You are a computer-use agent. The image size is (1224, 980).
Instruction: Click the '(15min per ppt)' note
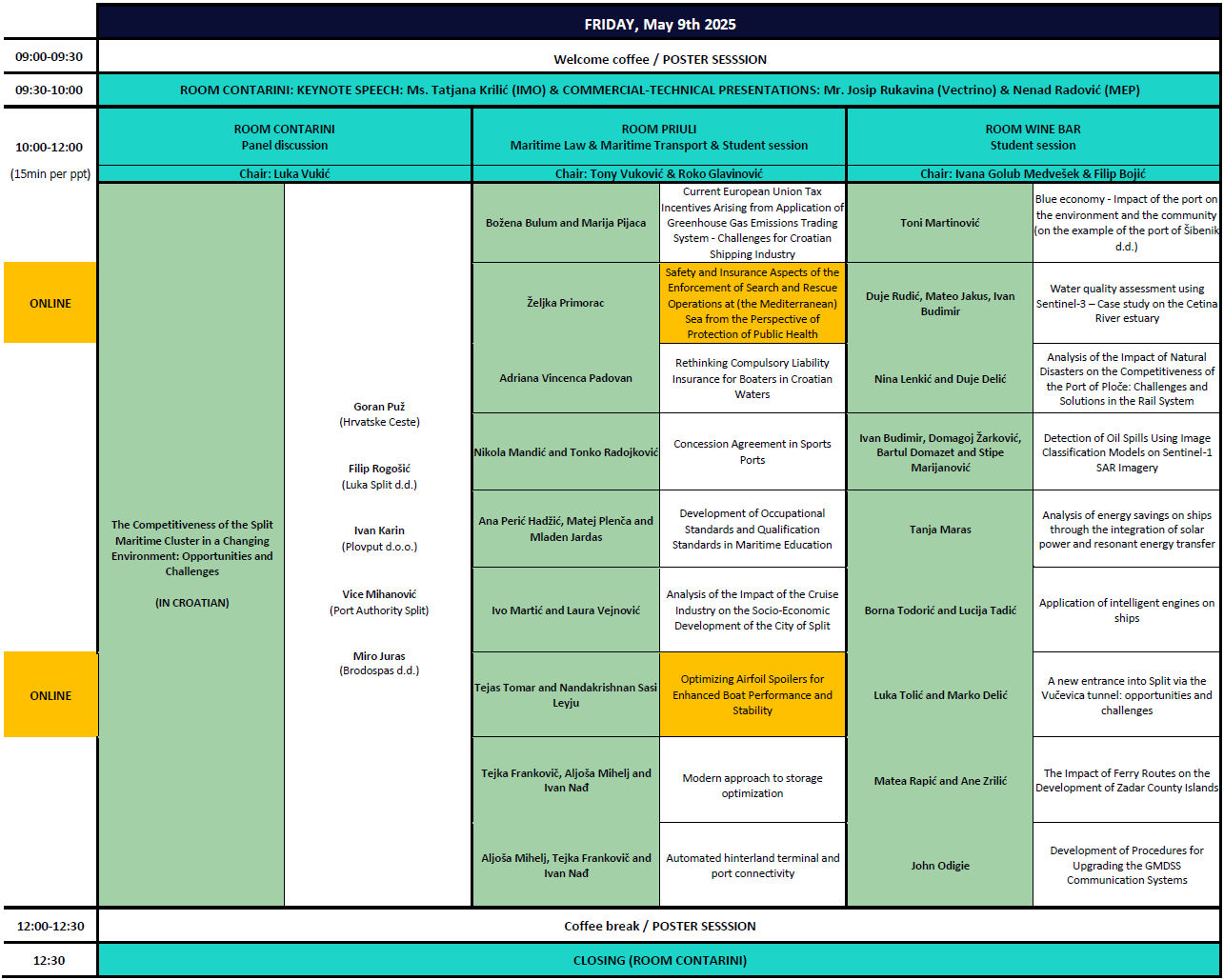(50, 174)
